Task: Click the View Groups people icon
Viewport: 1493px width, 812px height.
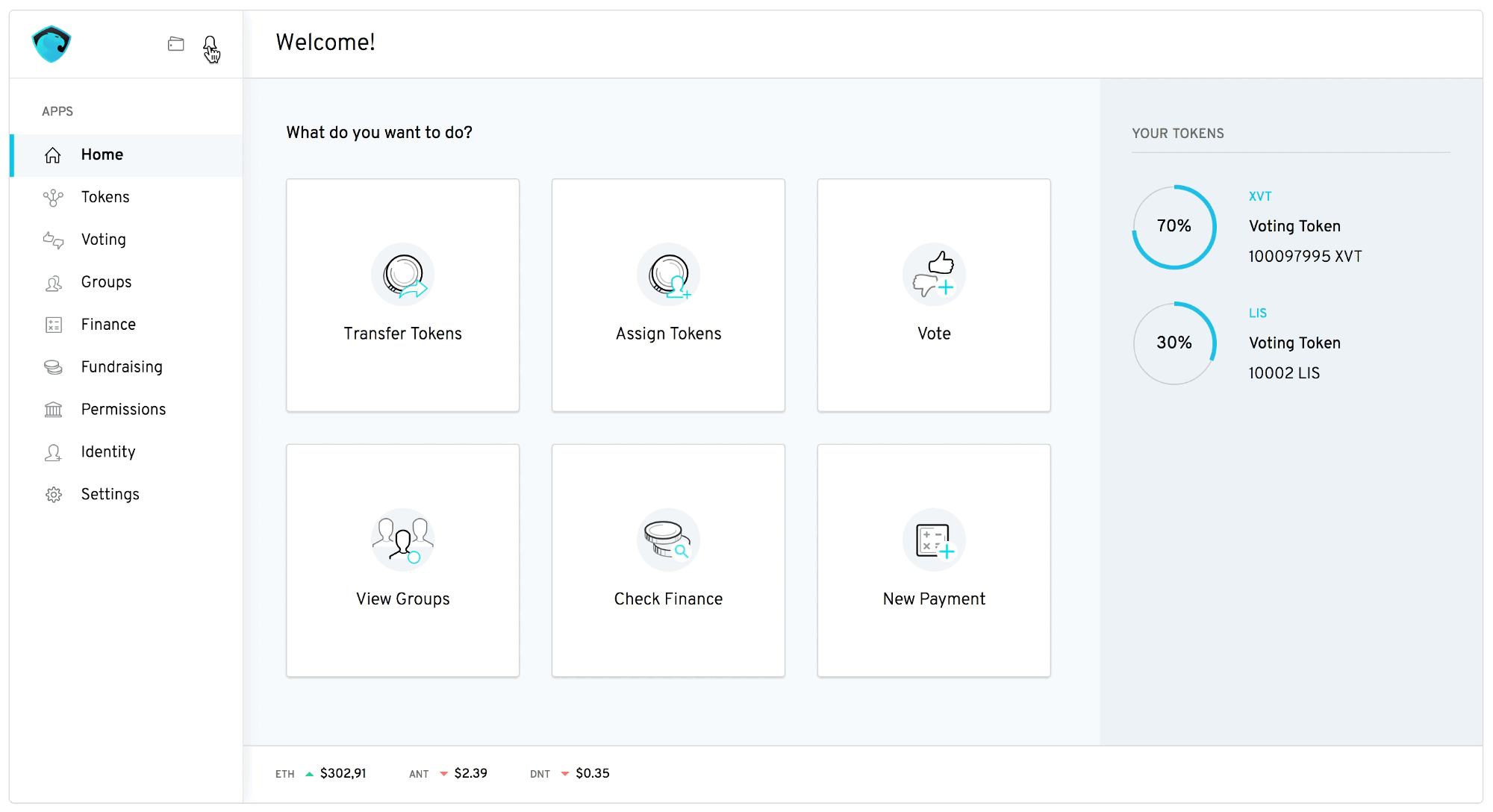Action: coord(403,540)
